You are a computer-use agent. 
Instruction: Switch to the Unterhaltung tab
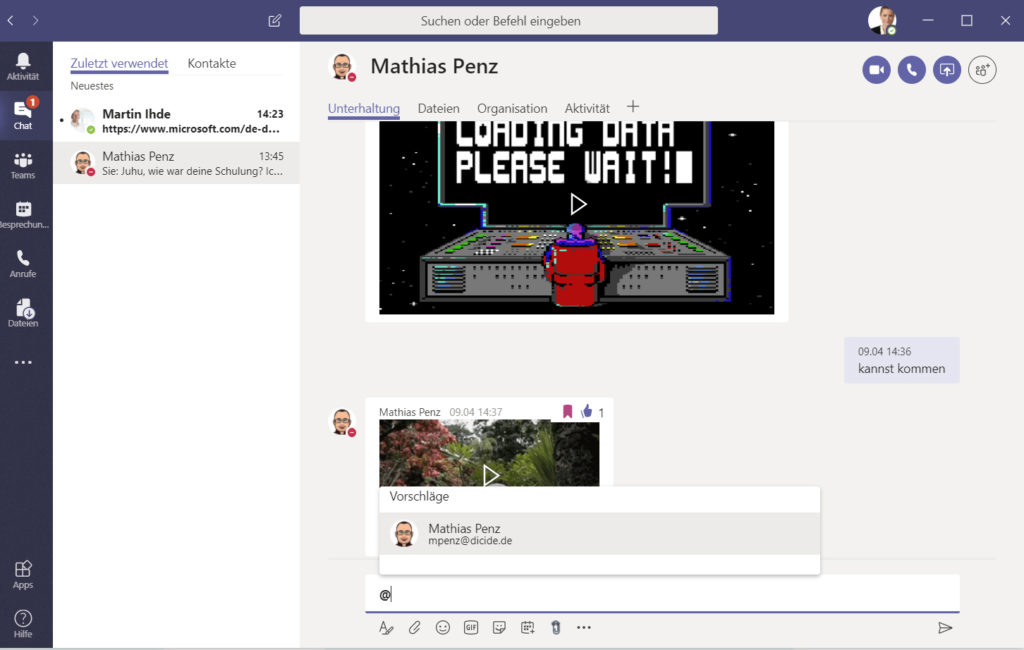[364, 108]
